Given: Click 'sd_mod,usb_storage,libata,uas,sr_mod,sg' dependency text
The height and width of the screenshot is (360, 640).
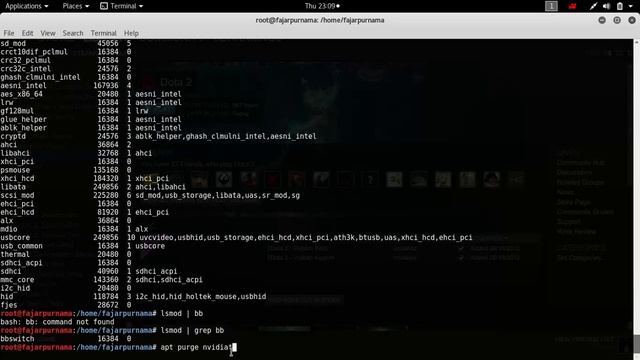Looking at the screenshot, I should 218,196.
